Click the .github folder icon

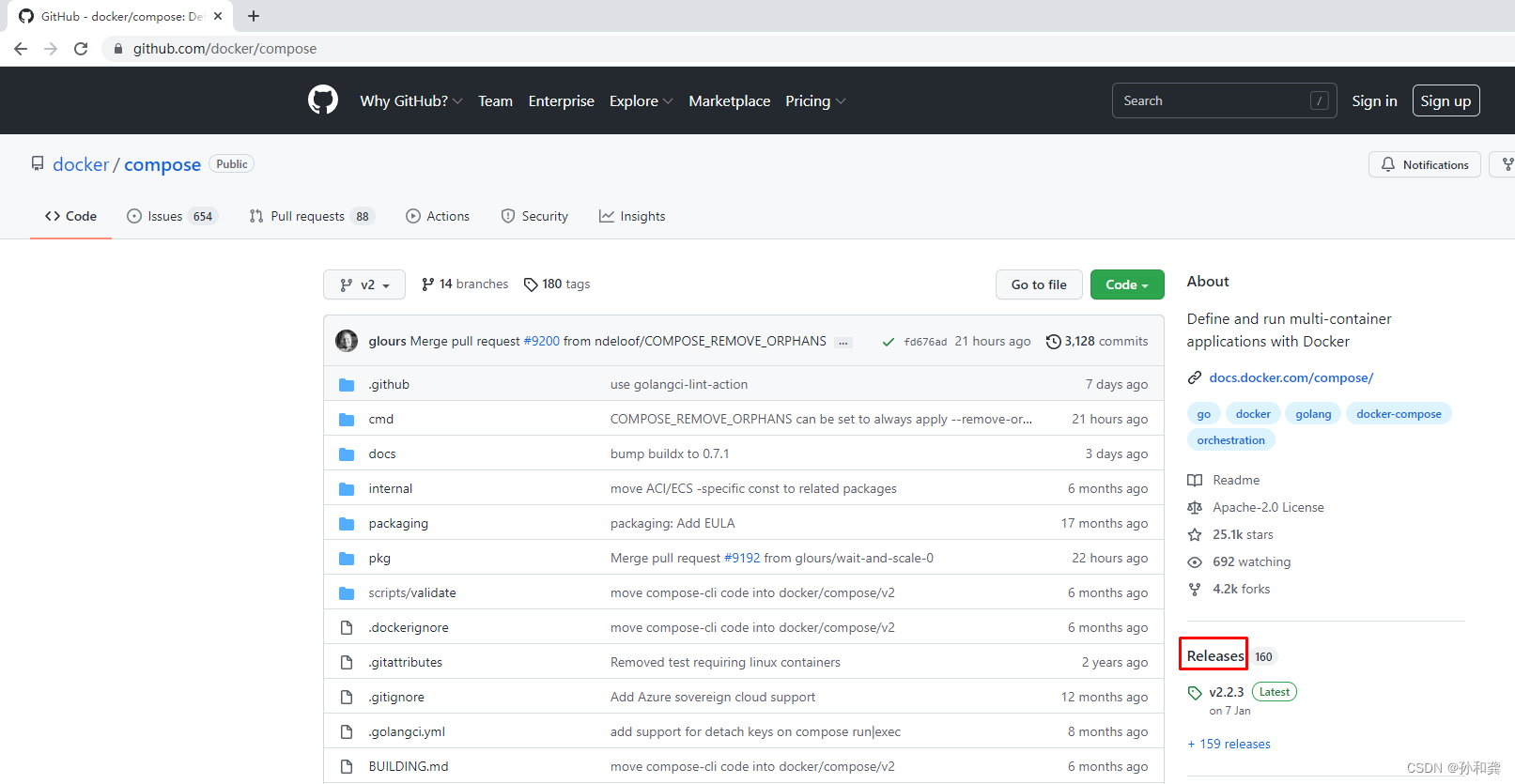tap(347, 385)
